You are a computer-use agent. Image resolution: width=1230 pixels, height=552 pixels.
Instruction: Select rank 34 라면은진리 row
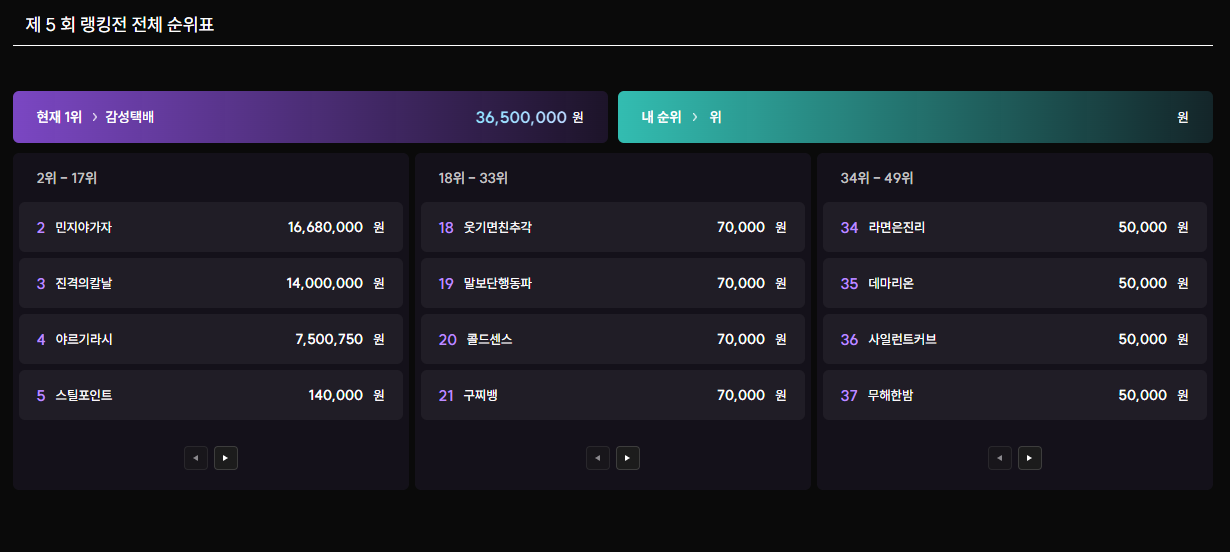coord(1015,227)
